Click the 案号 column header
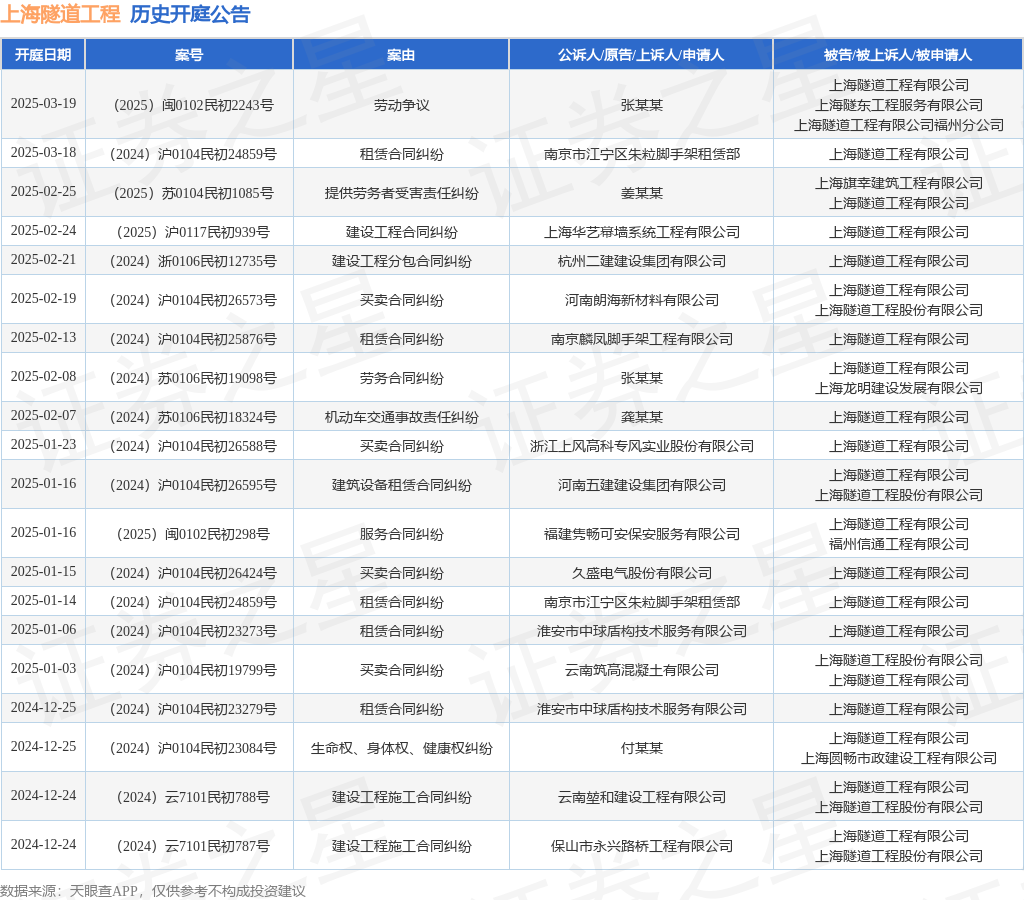 189,55
